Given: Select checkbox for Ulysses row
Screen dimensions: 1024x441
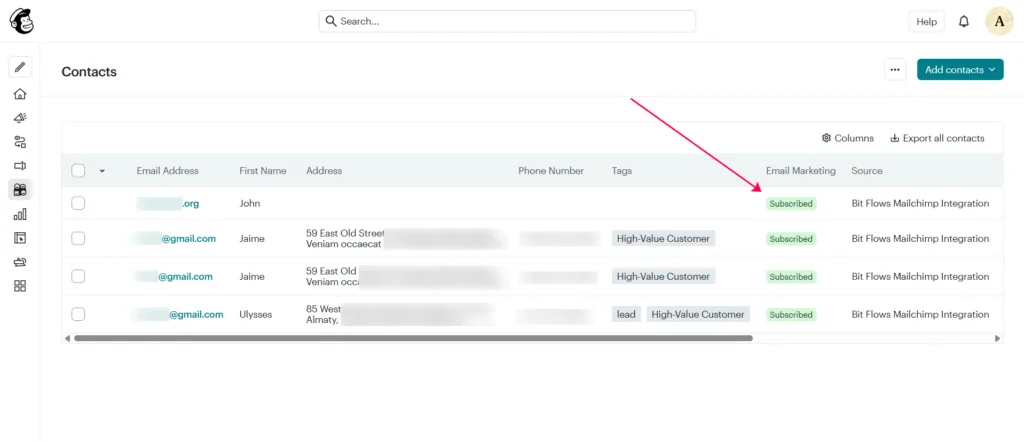Looking at the screenshot, I should [x=78, y=314].
